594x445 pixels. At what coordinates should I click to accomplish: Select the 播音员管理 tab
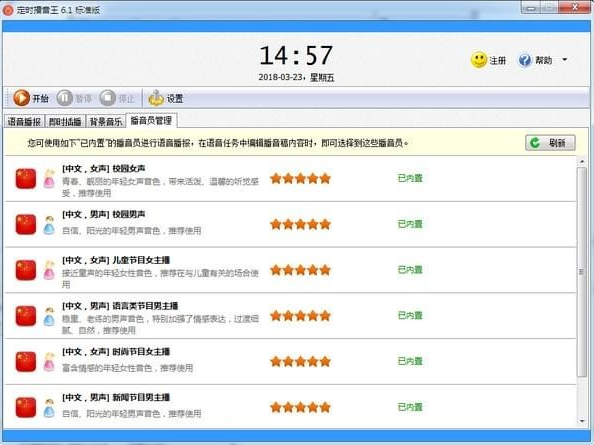[151, 120]
